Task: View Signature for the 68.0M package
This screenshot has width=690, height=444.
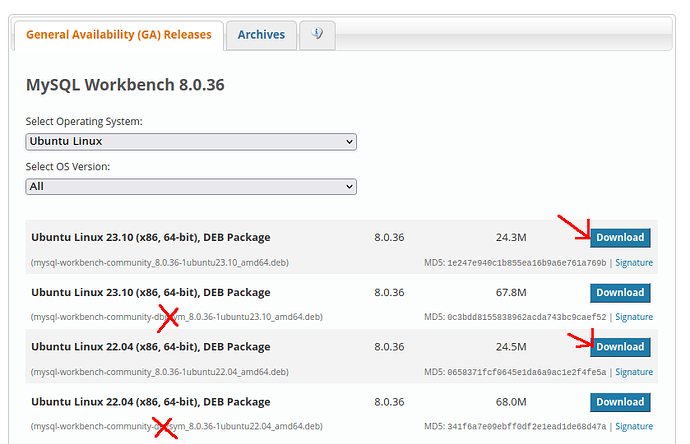Action: [x=634, y=426]
